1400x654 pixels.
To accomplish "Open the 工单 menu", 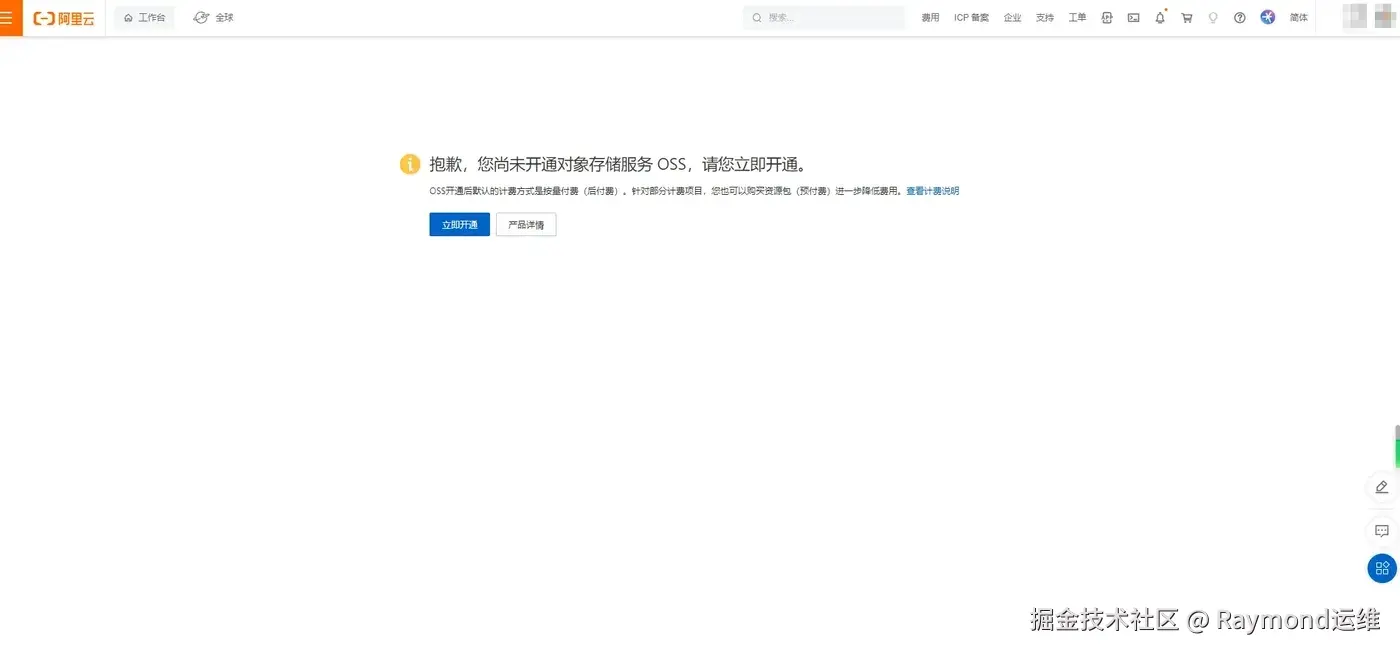I will (x=1077, y=18).
